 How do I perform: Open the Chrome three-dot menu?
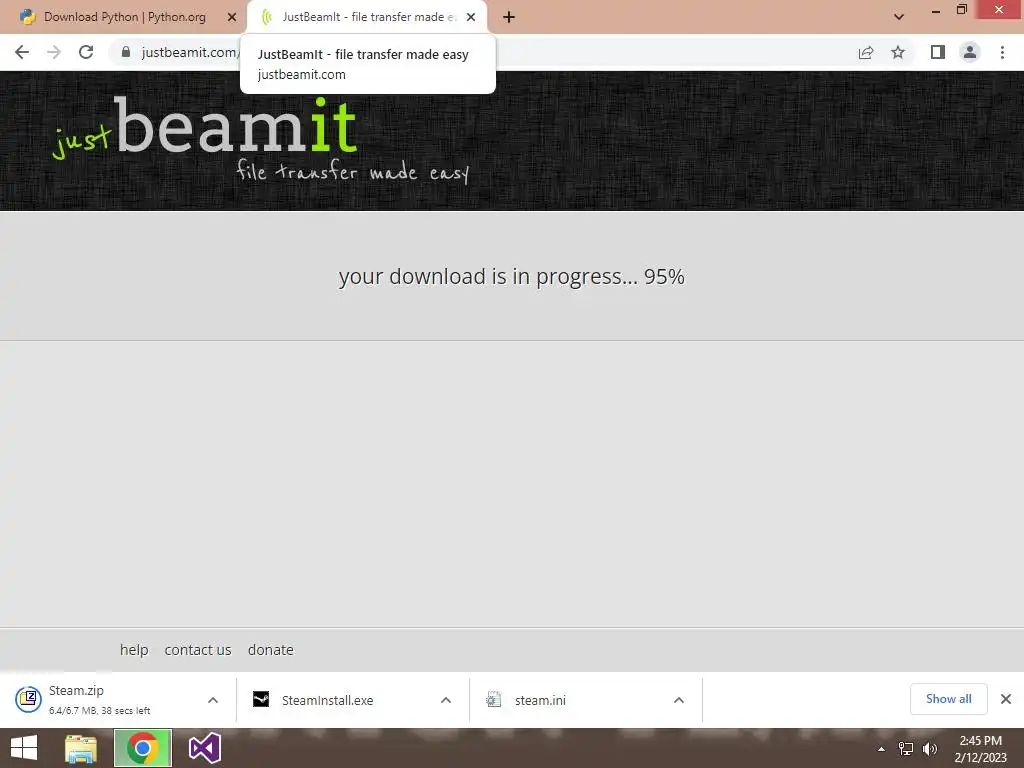point(1002,52)
